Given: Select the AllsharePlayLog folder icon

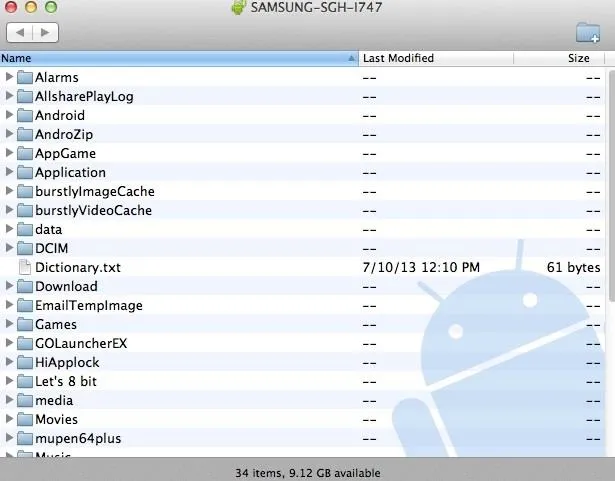Looking at the screenshot, I should point(25,96).
